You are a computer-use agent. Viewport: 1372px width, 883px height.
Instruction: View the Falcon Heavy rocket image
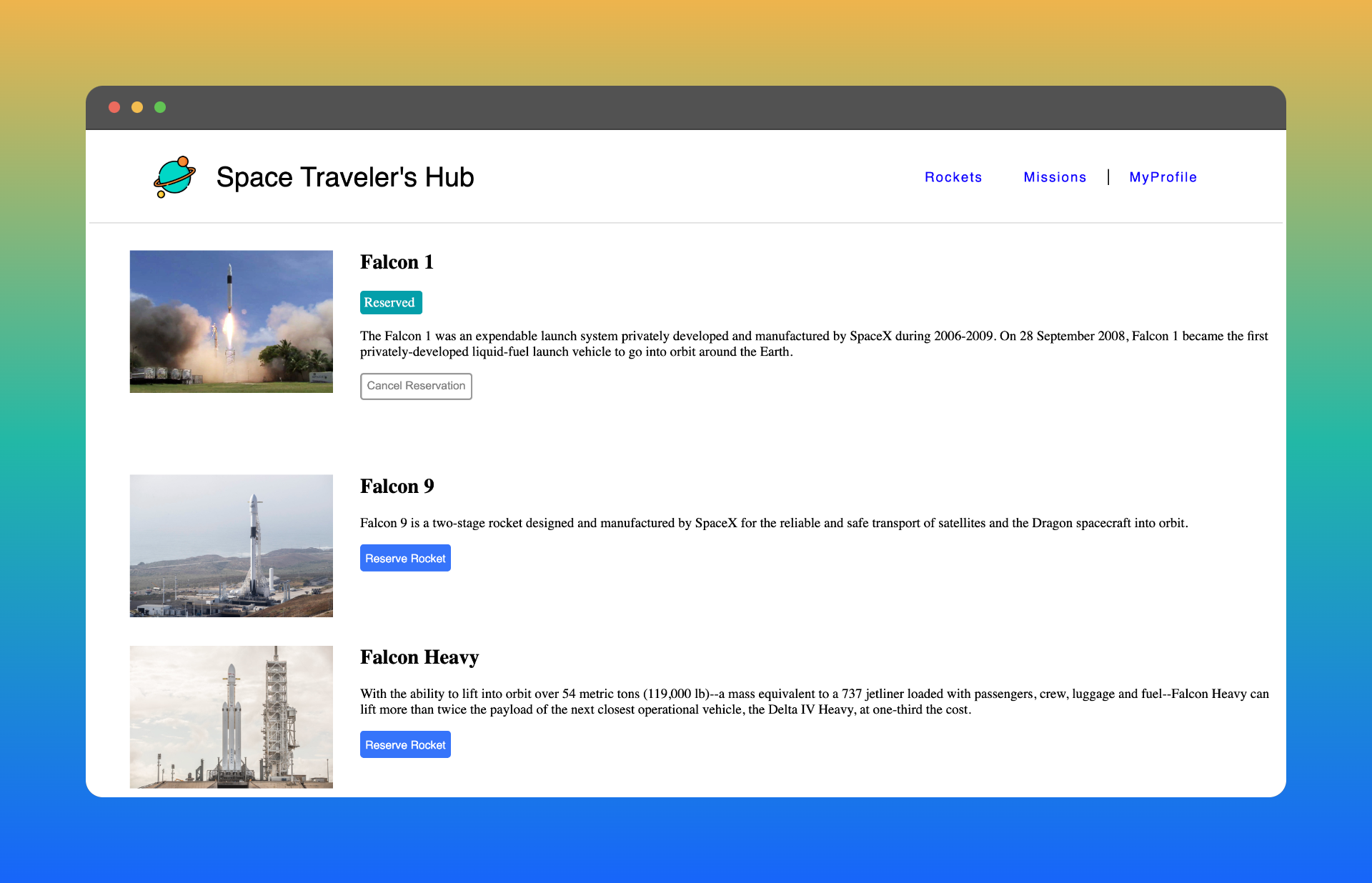click(231, 717)
